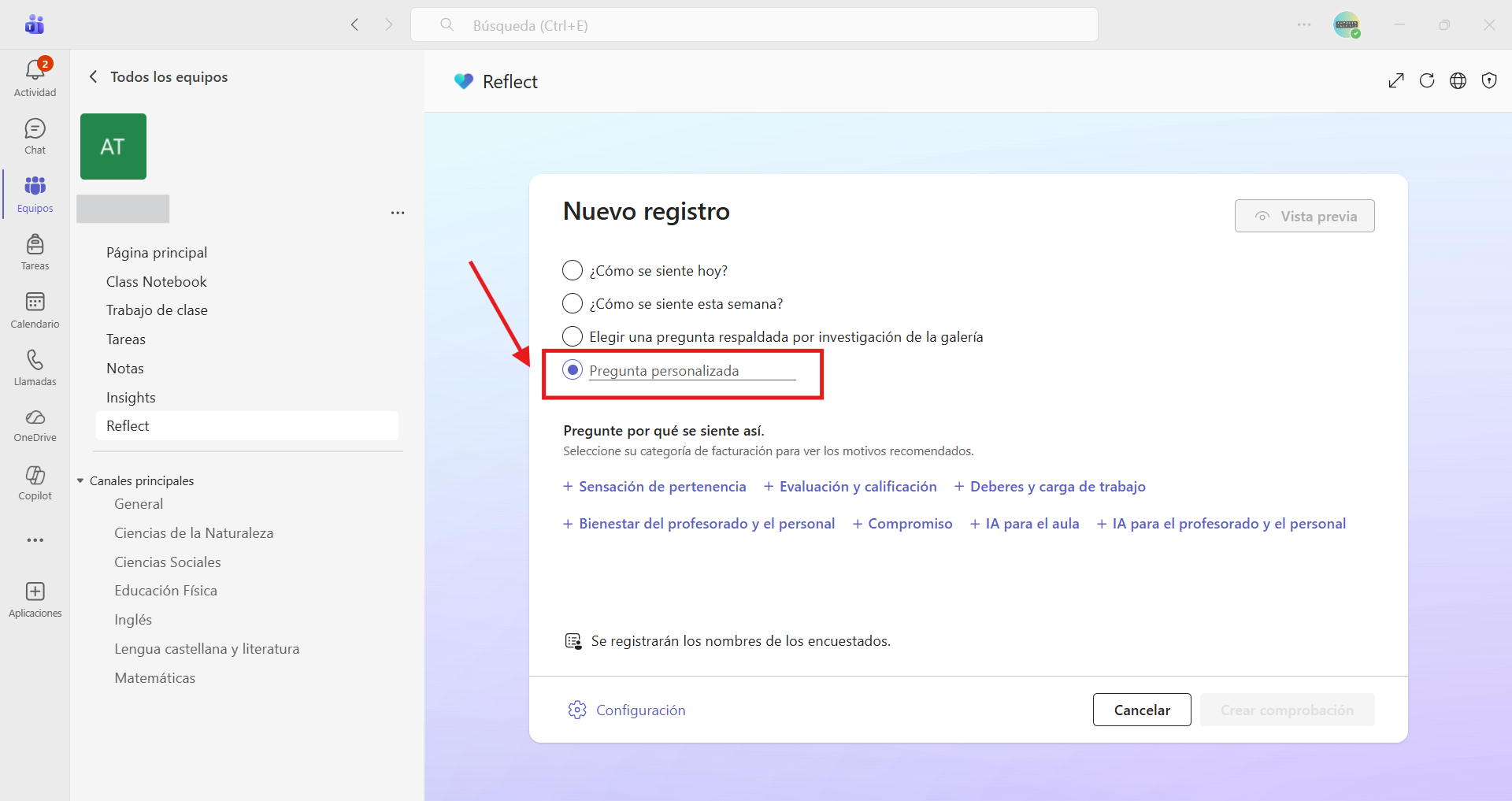Open OneDrive cloud icon

pos(35,425)
